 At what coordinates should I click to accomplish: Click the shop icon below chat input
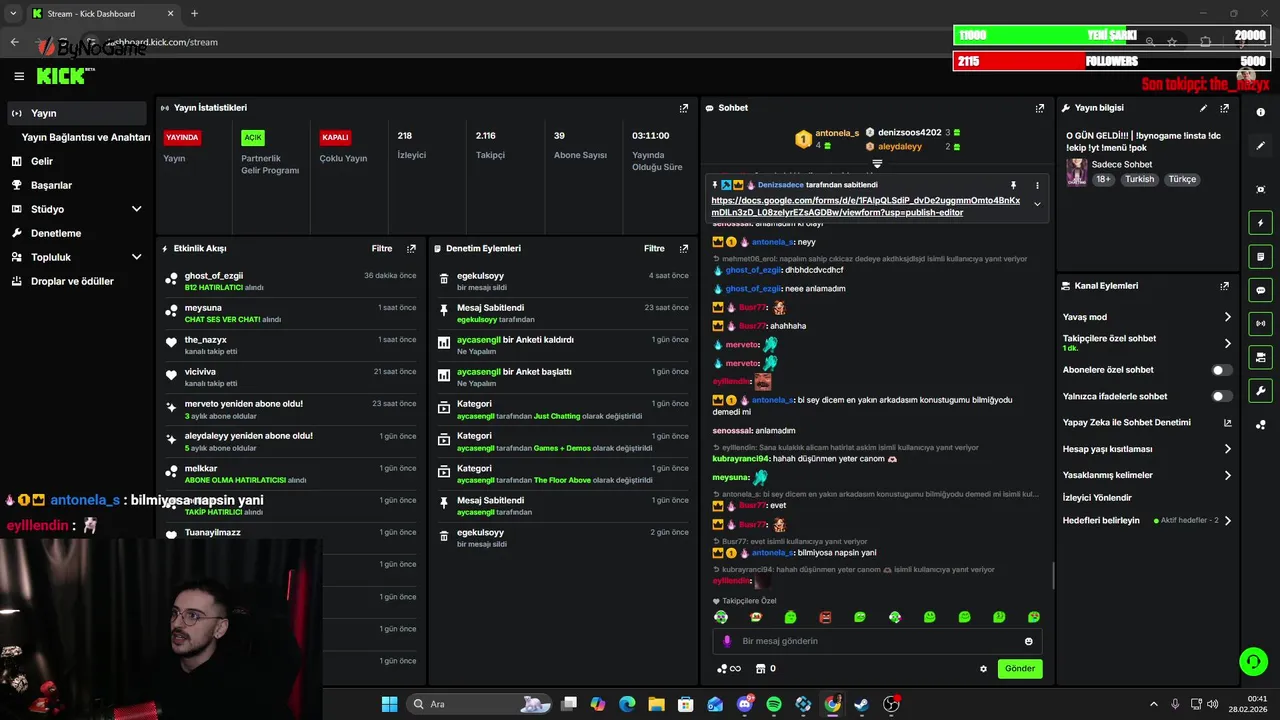[x=760, y=669]
